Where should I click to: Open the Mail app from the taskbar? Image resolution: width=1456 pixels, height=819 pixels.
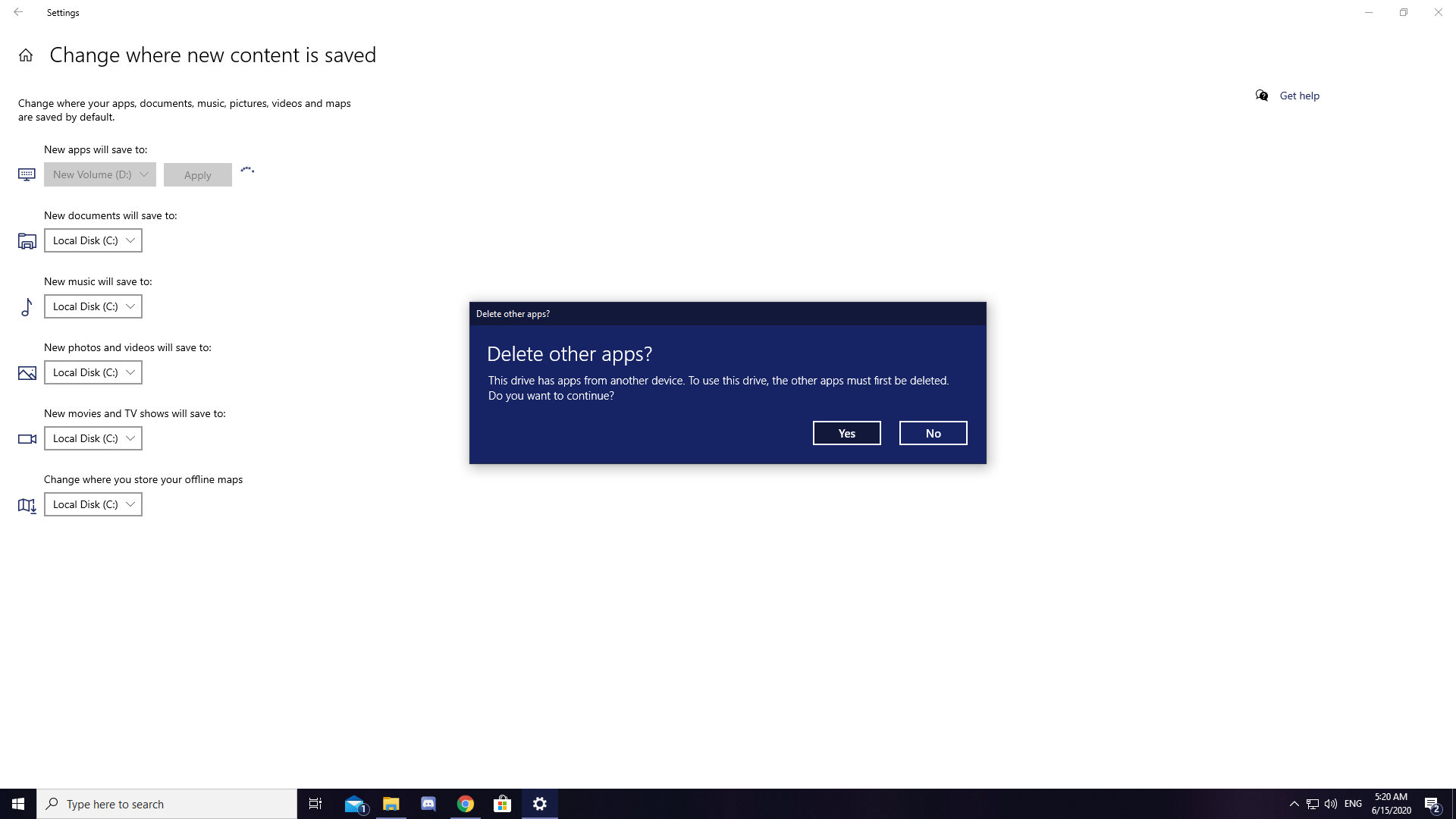click(x=354, y=804)
